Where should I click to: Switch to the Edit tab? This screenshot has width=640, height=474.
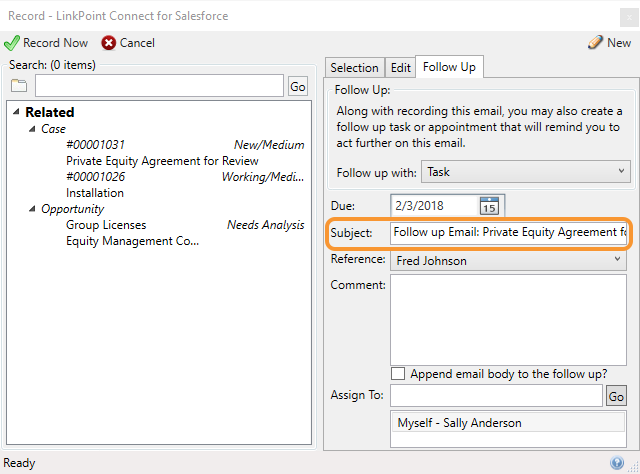pyautogui.click(x=400, y=68)
